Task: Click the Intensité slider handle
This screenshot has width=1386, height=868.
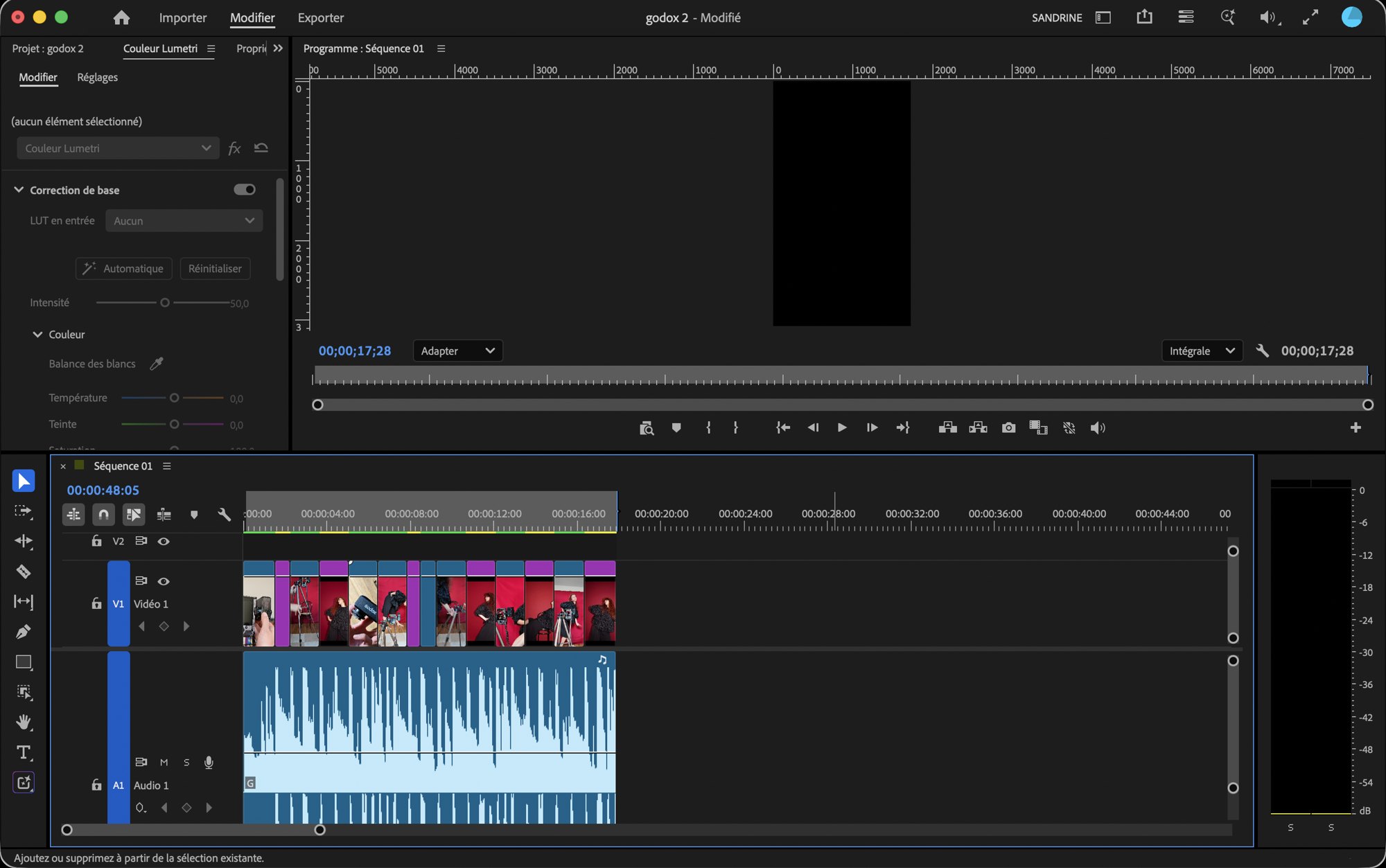Action: click(x=165, y=303)
